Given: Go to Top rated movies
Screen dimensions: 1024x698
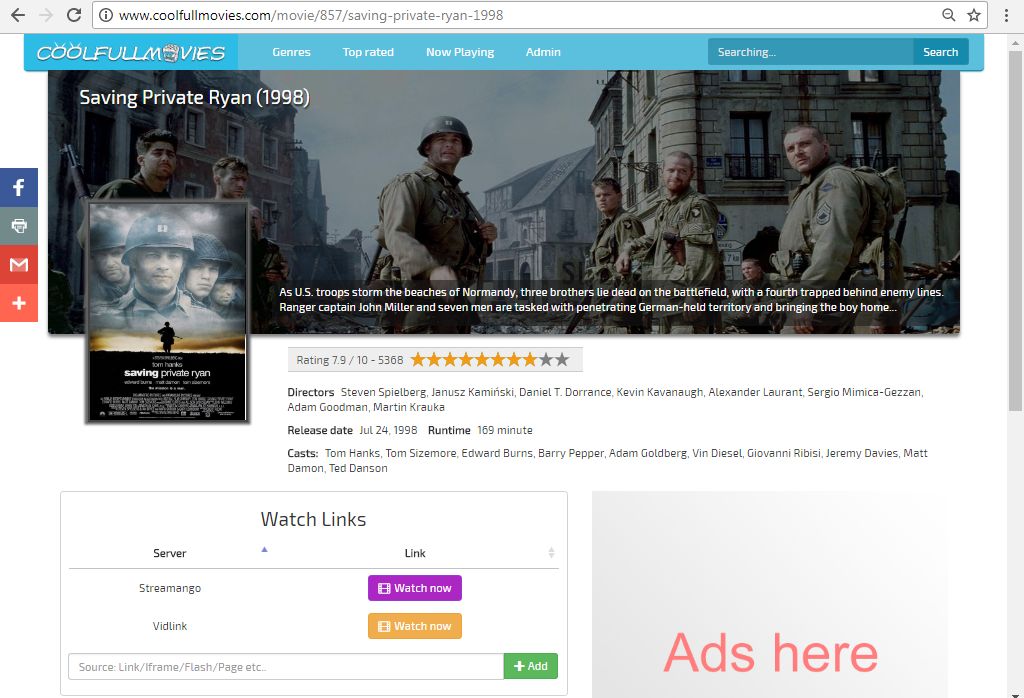Looking at the screenshot, I should pyautogui.click(x=368, y=52).
